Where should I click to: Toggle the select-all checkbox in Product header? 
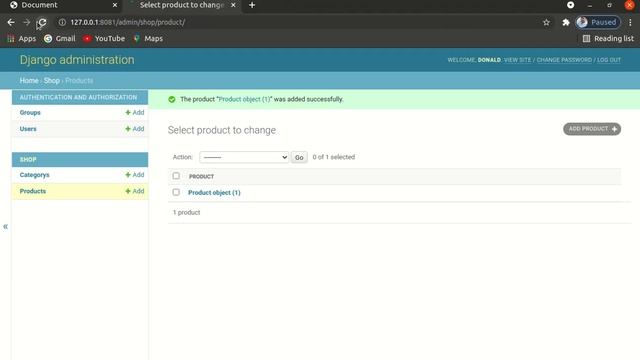pos(176,176)
